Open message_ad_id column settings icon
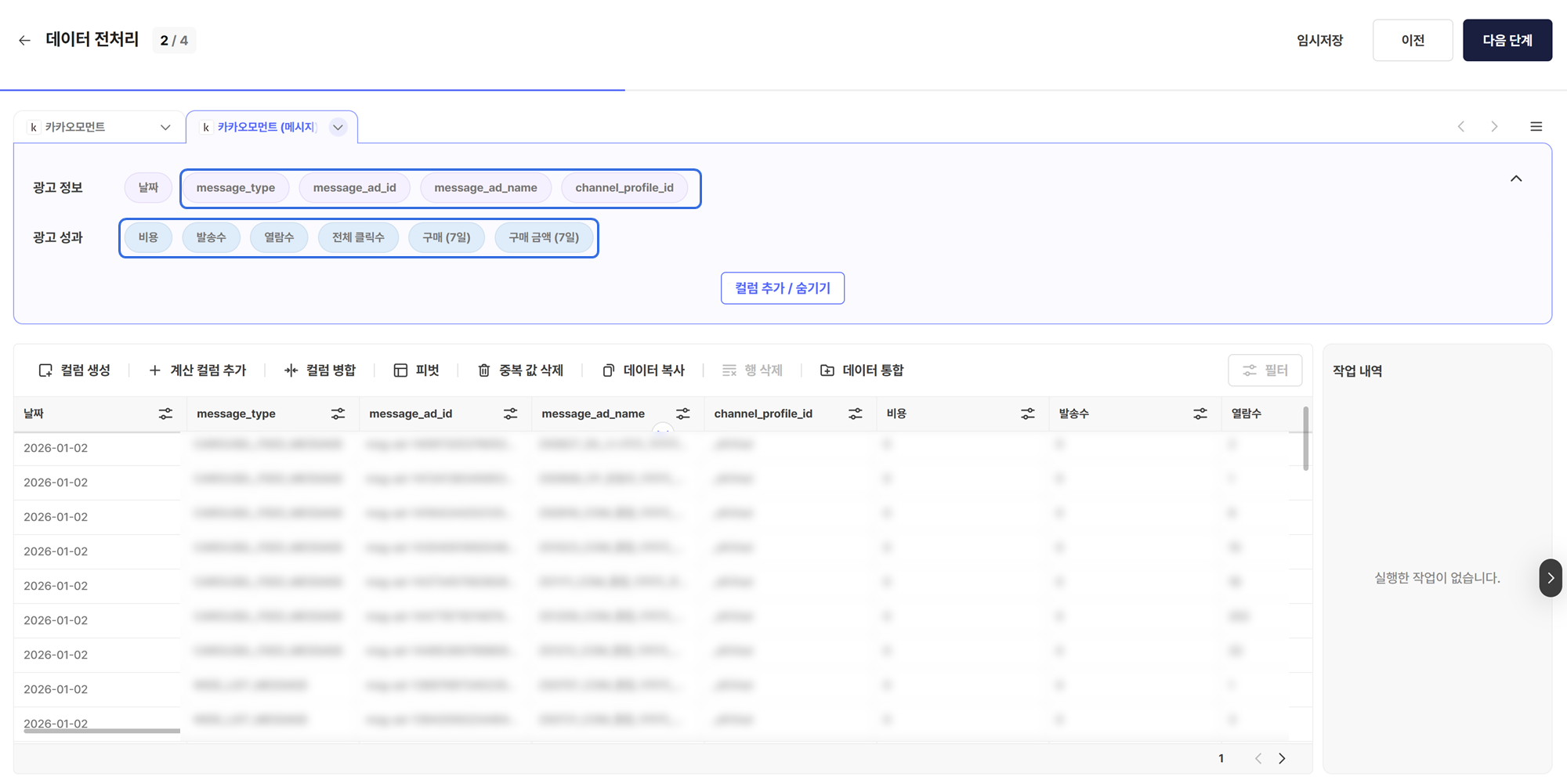Viewport: 1567px width, 784px height. pyautogui.click(x=510, y=414)
